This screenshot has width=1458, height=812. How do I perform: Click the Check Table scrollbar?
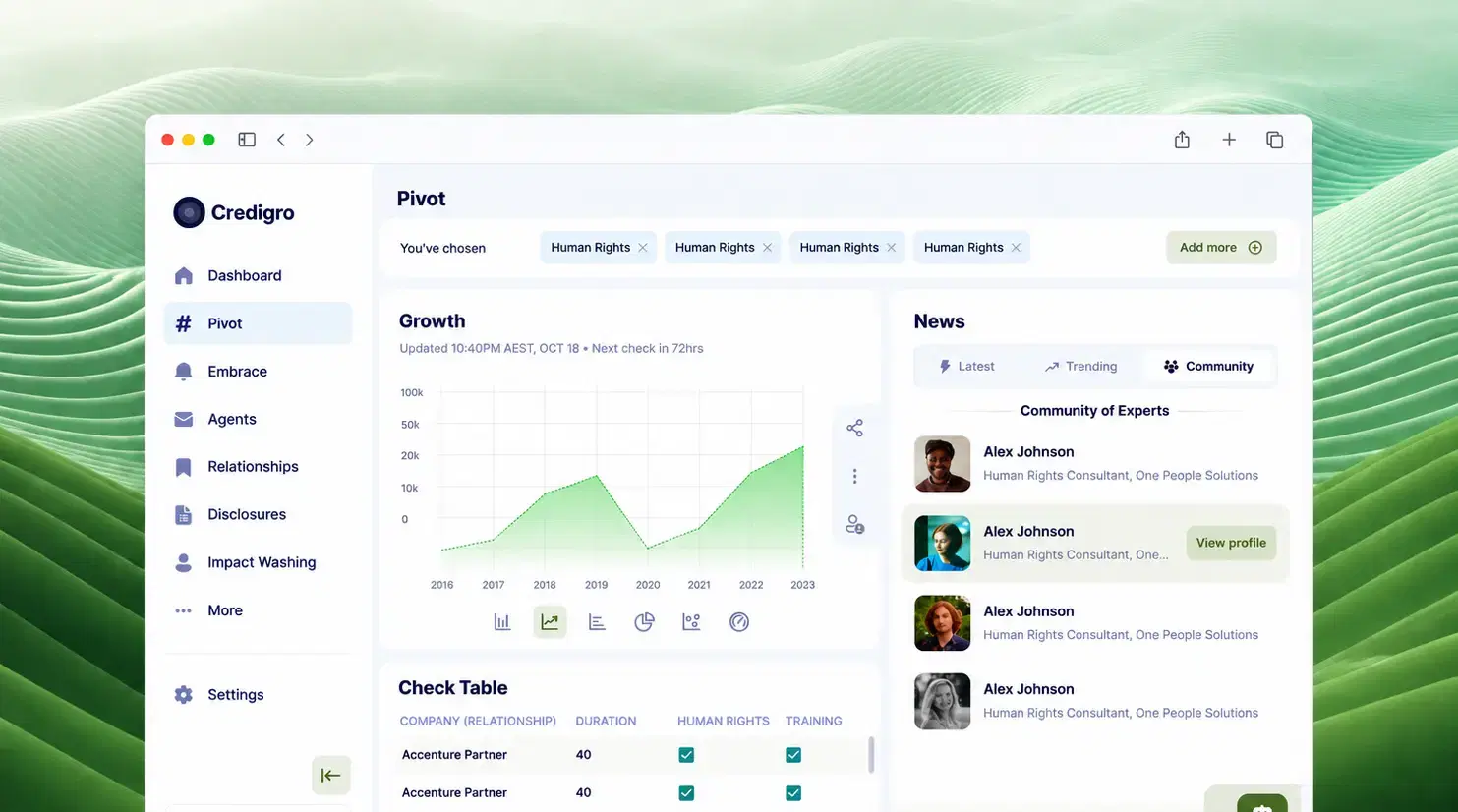[x=871, y=755]
